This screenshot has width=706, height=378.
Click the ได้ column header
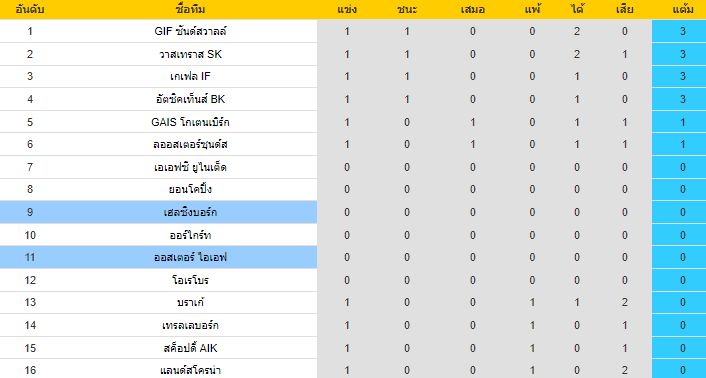(x=577, y=9)
